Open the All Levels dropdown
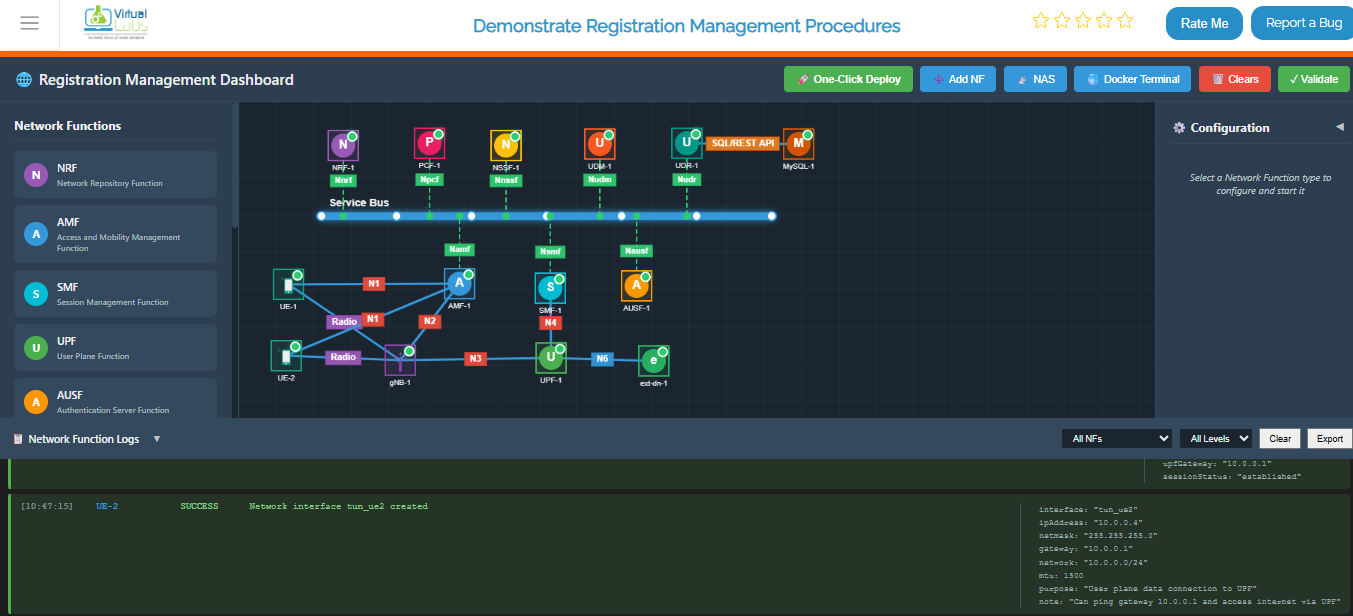The height and width of the screenshot is (616, 1353). (x=1215, y=438)
